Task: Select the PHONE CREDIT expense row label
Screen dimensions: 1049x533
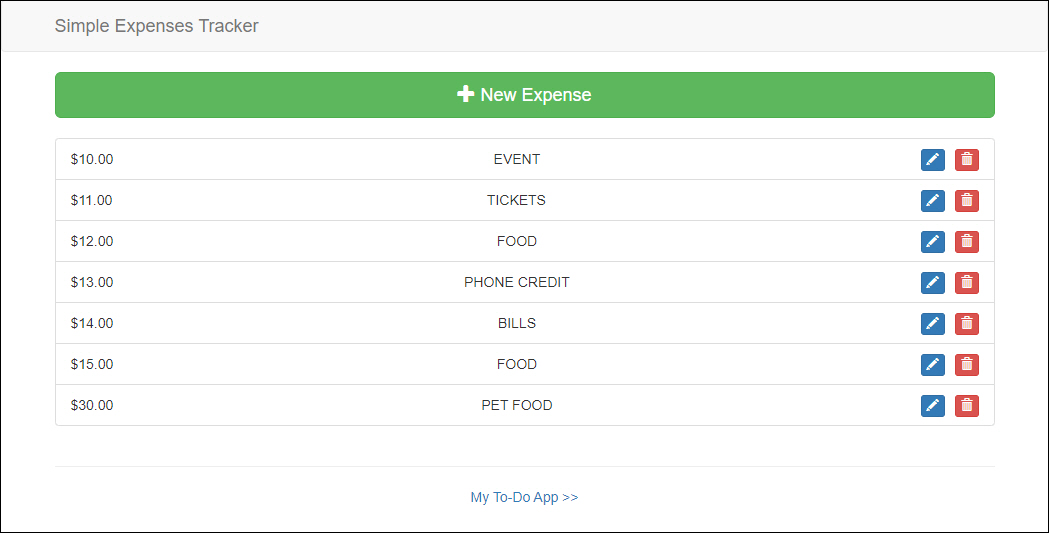Action: point(516,282)
